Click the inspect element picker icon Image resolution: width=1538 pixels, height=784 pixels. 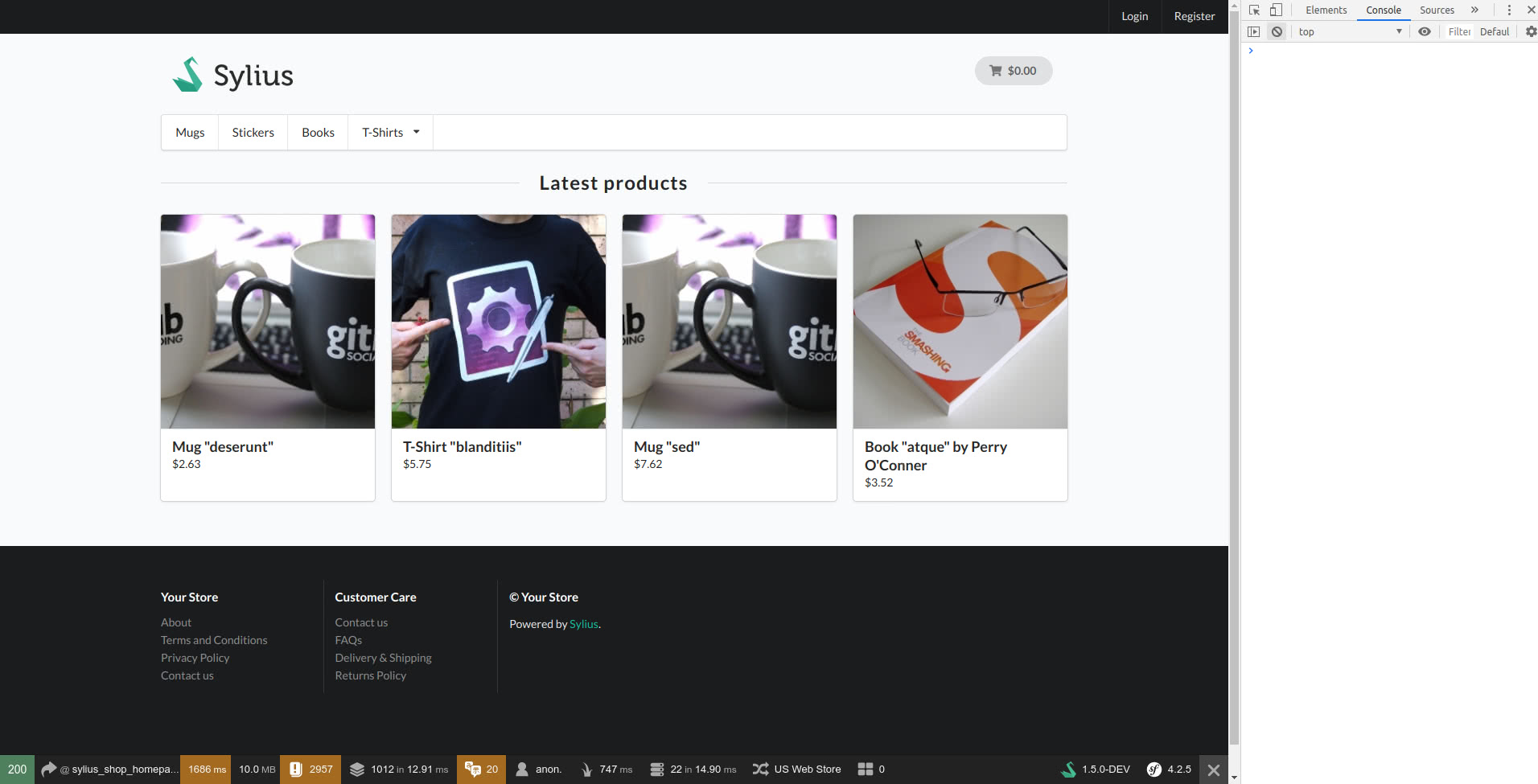[x=1254, y=10]
